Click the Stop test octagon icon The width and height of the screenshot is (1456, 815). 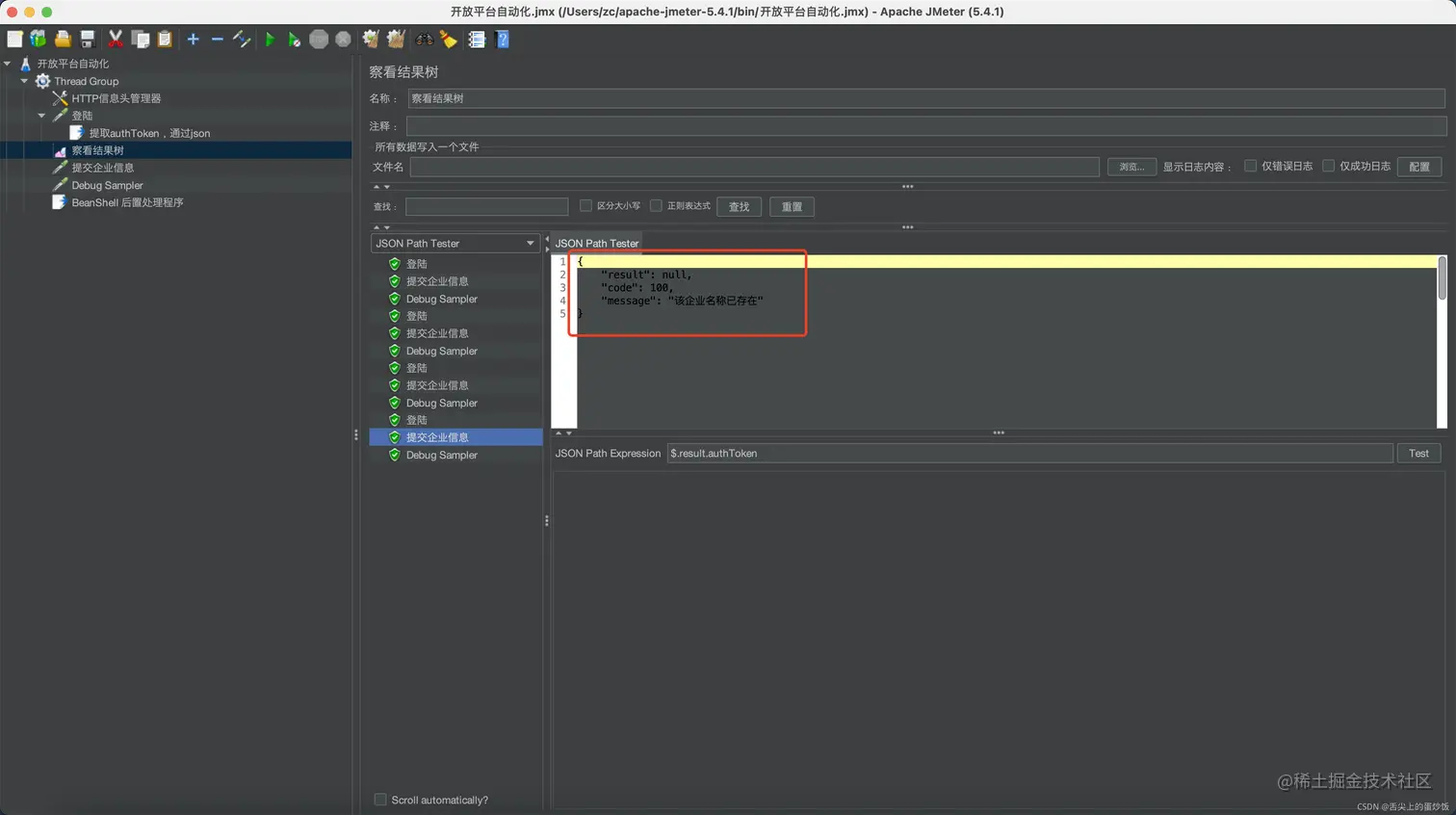(319, 39)
